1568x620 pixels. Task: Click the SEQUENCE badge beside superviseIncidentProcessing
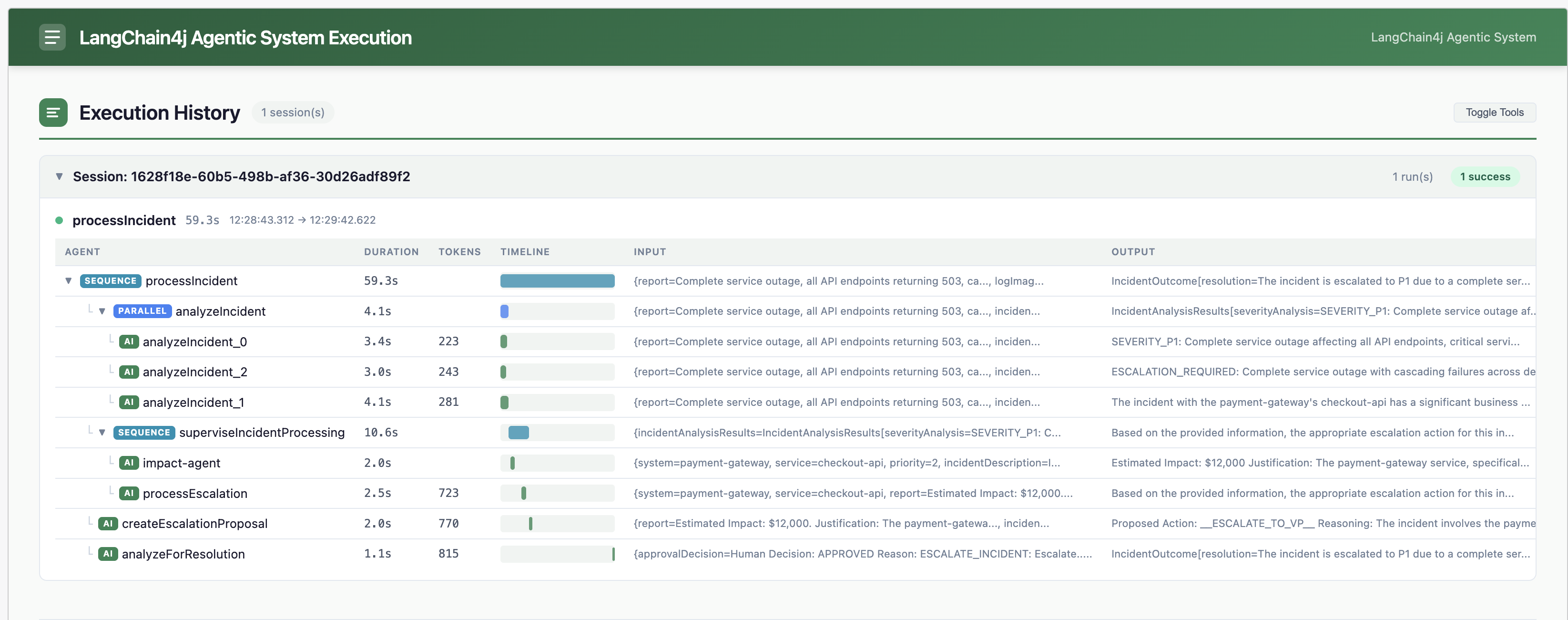143,433
